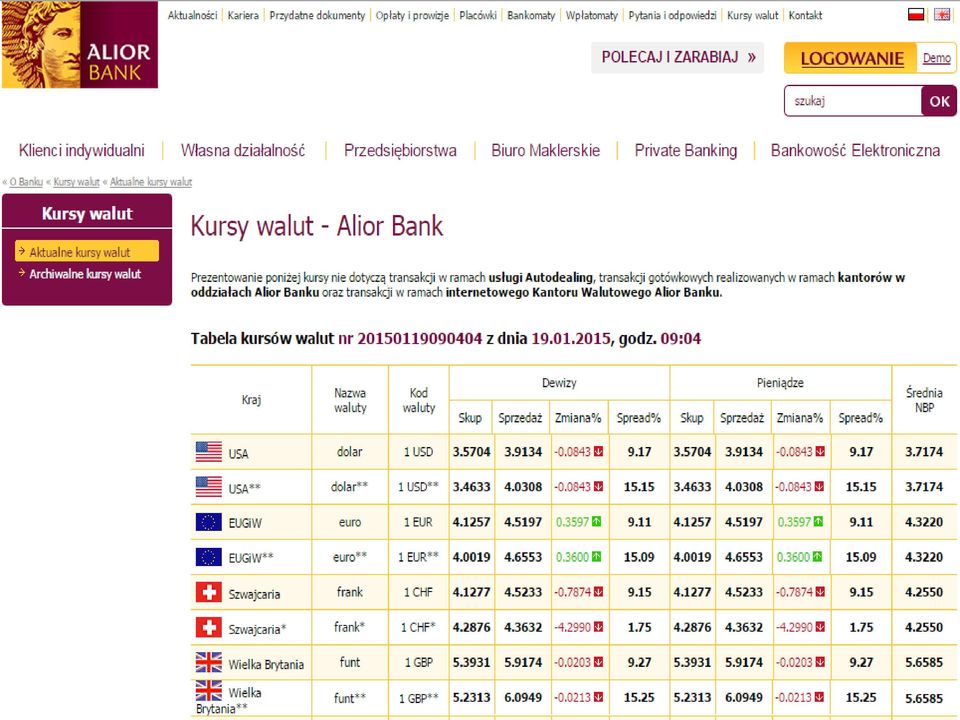Switch to Polish language flag
The height and width of the screenshot is (720, 960).
(x=916, y=15)
